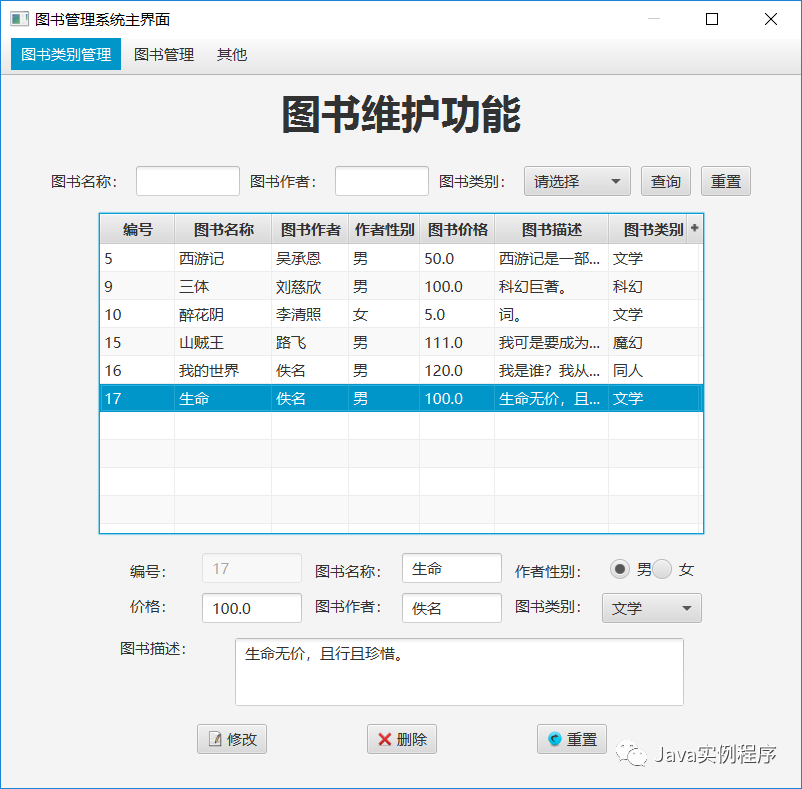Screen dimensions: 802x789
Task: Click the top 重置 button beside 查询
Action: pyautogui.click(x=725, y=181)
